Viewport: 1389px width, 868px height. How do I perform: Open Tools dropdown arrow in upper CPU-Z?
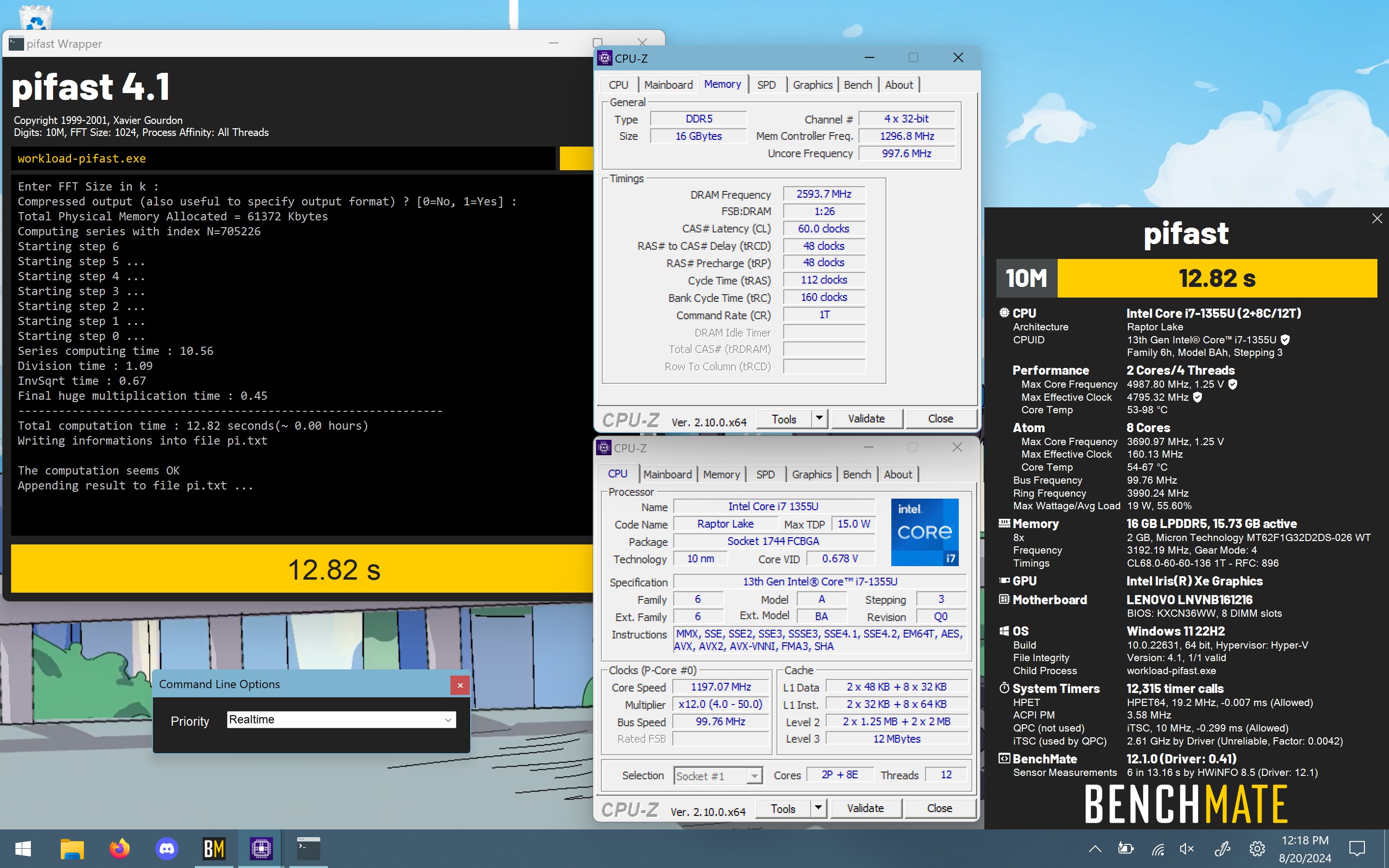click(x=819, y=419)
